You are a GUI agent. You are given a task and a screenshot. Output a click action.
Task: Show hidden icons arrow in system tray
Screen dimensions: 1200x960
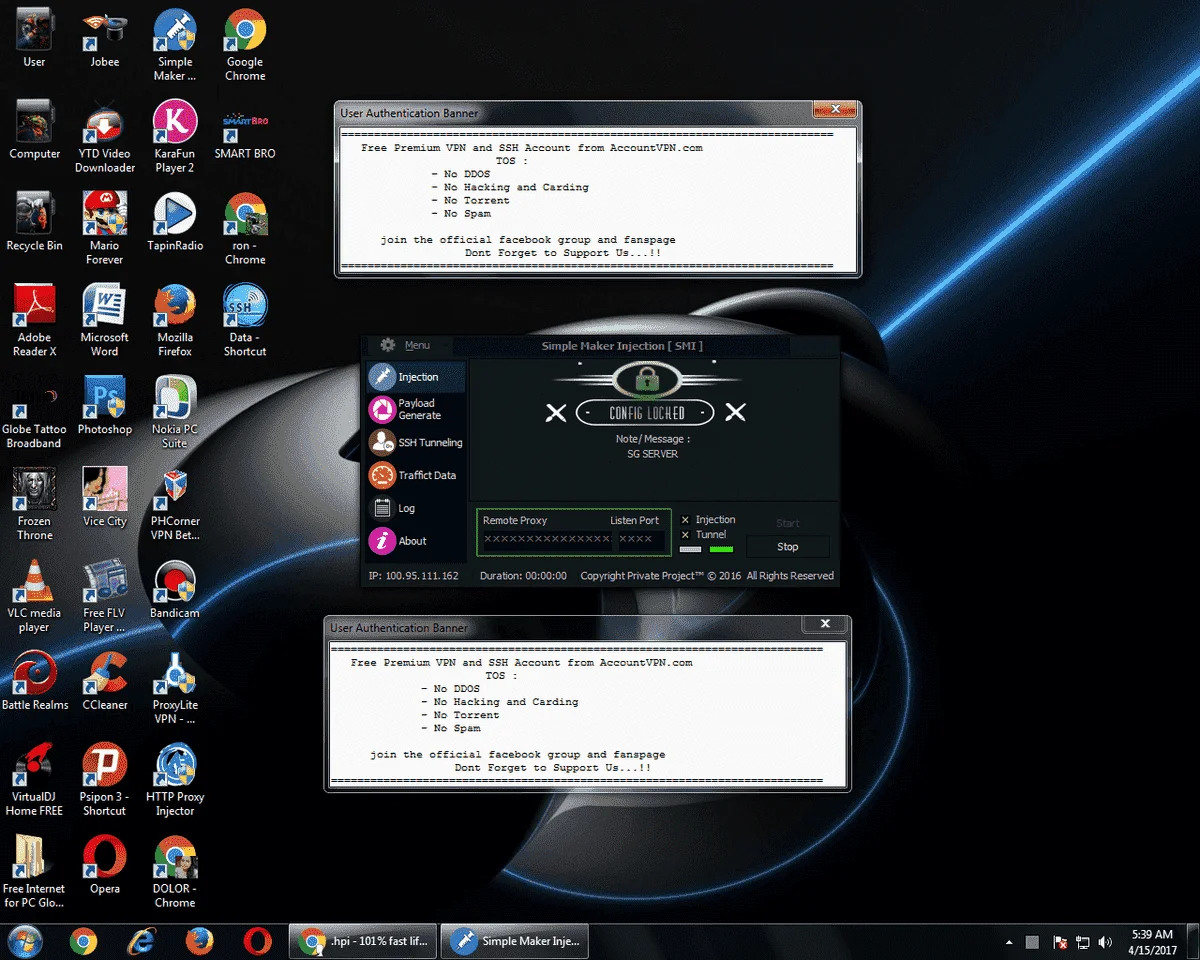pyautogui.click(x=1011, y=942)
